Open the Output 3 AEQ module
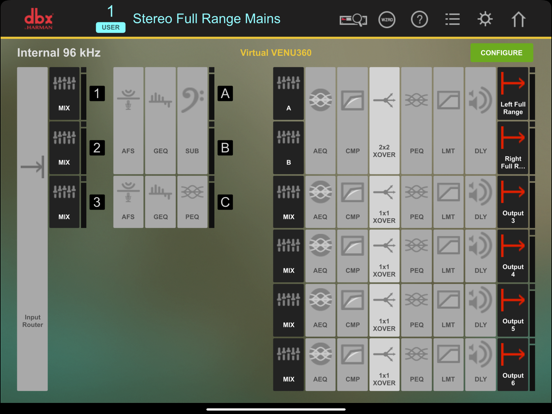552x414 pixels. point(320,202)
